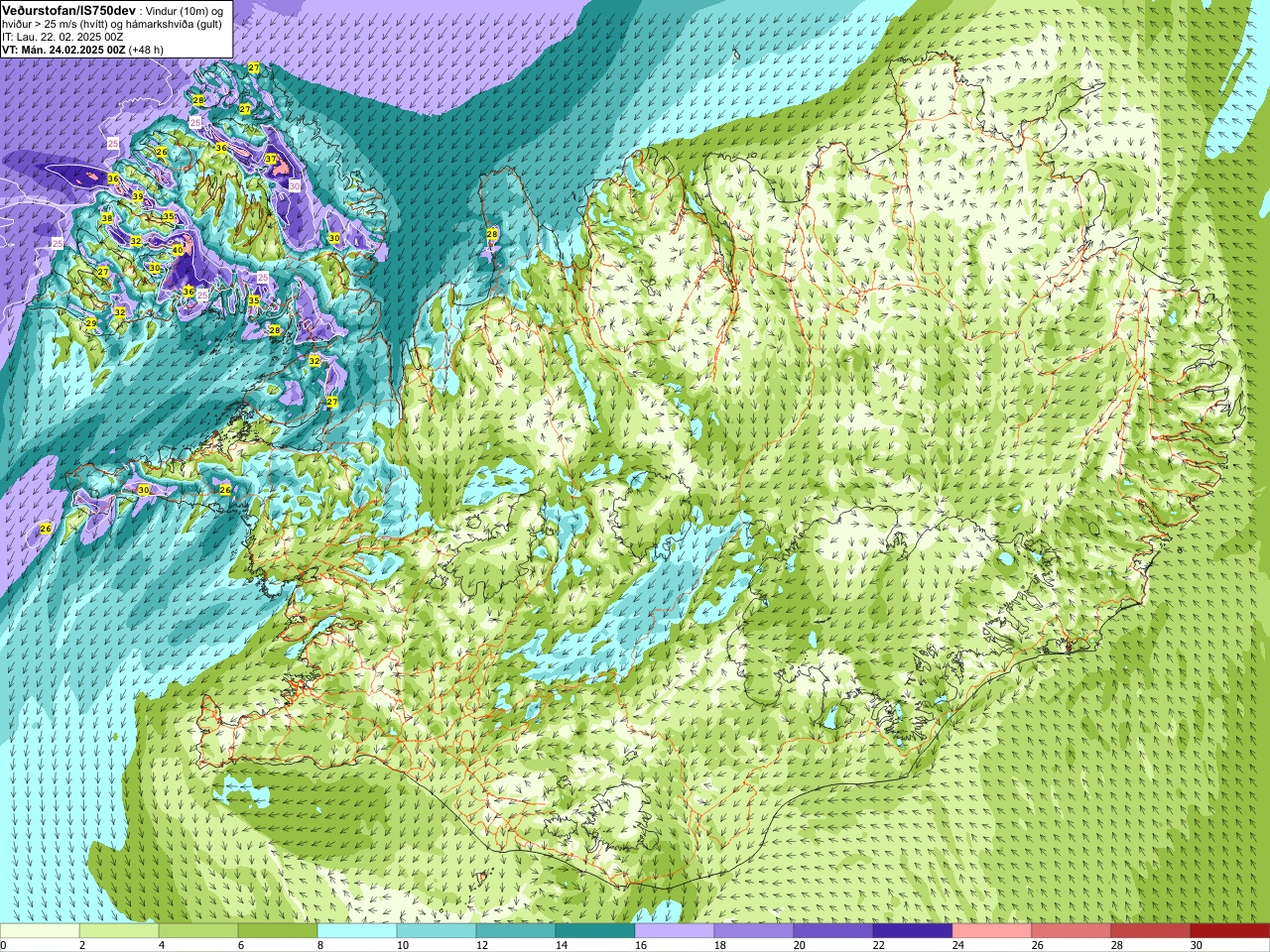1270x952 pixels.
Task: Click the white 30 contour label
Action: [x=295, y=185]
